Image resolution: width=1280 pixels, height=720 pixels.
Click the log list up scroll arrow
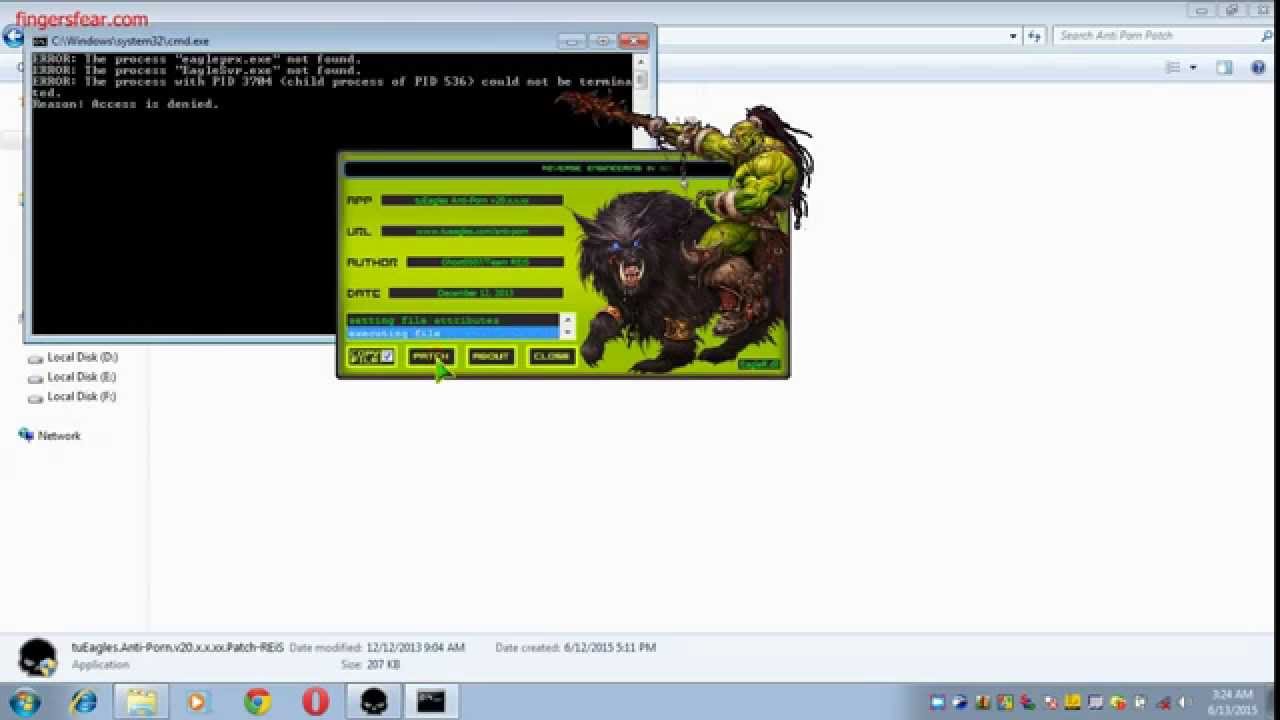(x=567, y=320)
